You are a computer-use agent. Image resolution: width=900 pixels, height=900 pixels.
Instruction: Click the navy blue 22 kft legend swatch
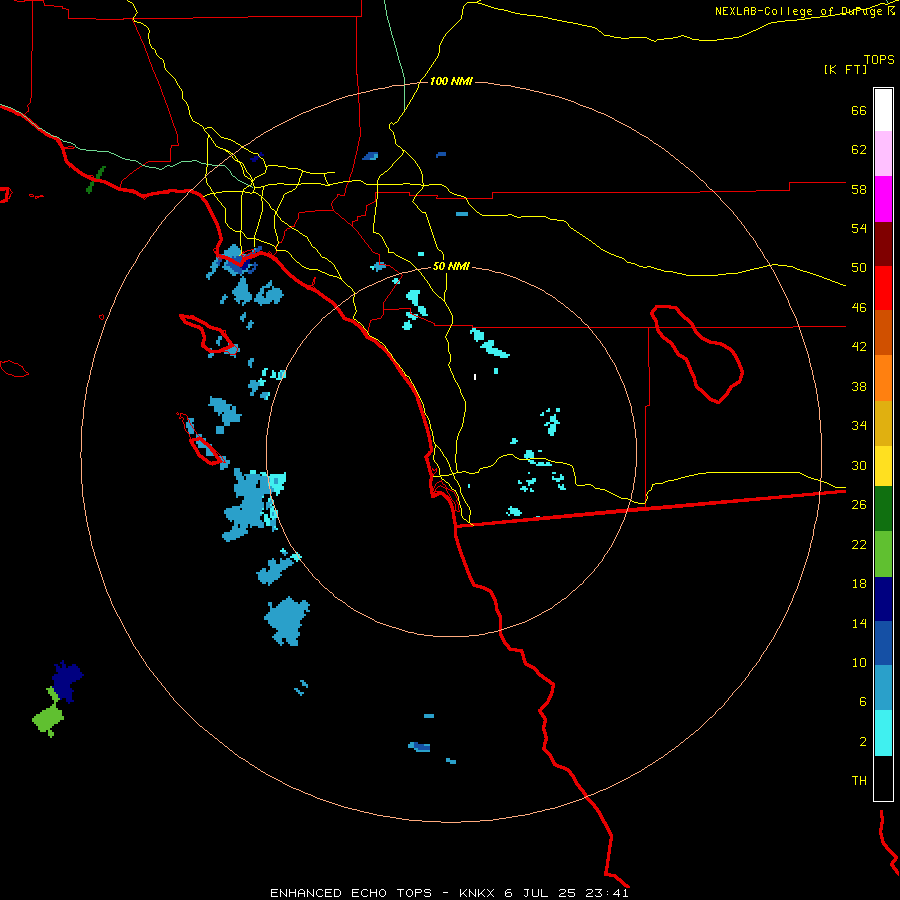883,599
